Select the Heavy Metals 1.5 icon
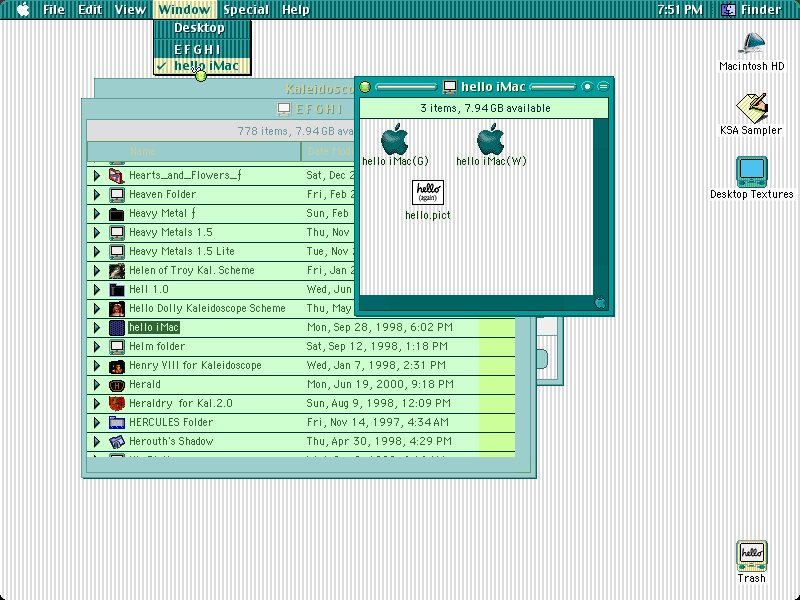 pyautogui.click(x=117, y=233)
